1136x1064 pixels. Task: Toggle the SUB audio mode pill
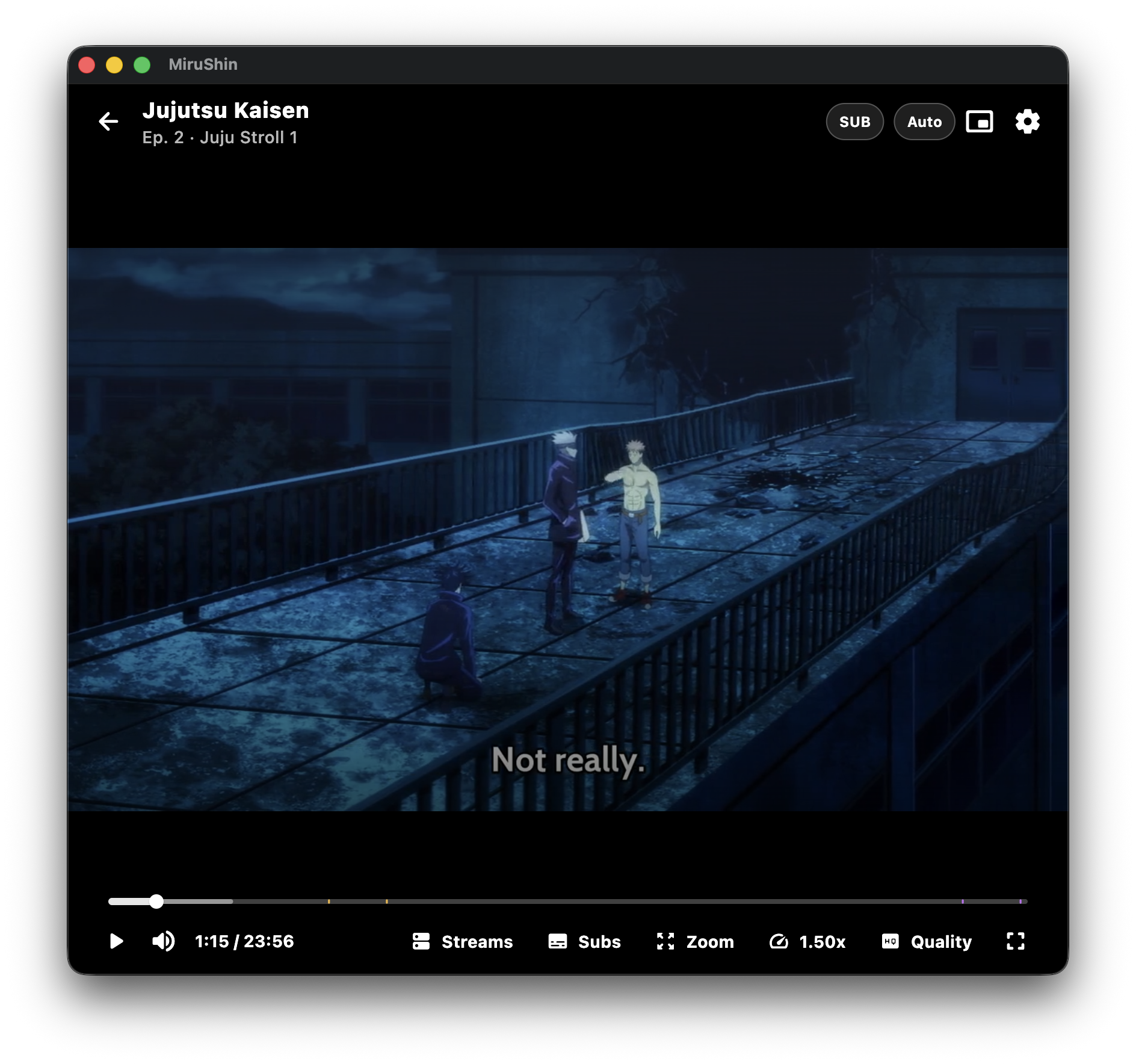pyautogui.click(x=854, y=122)
